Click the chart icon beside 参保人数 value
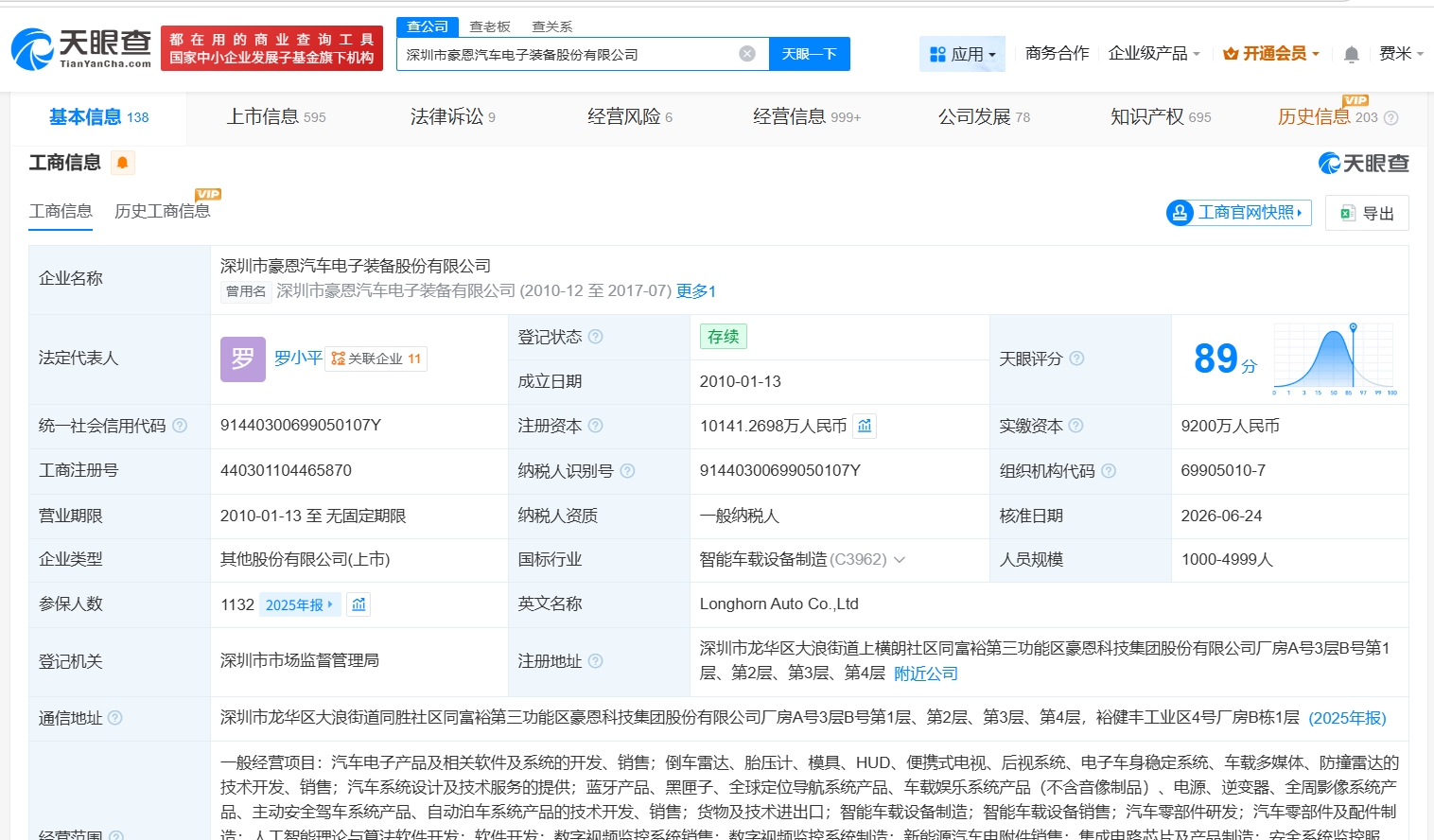 click(358, 604)
